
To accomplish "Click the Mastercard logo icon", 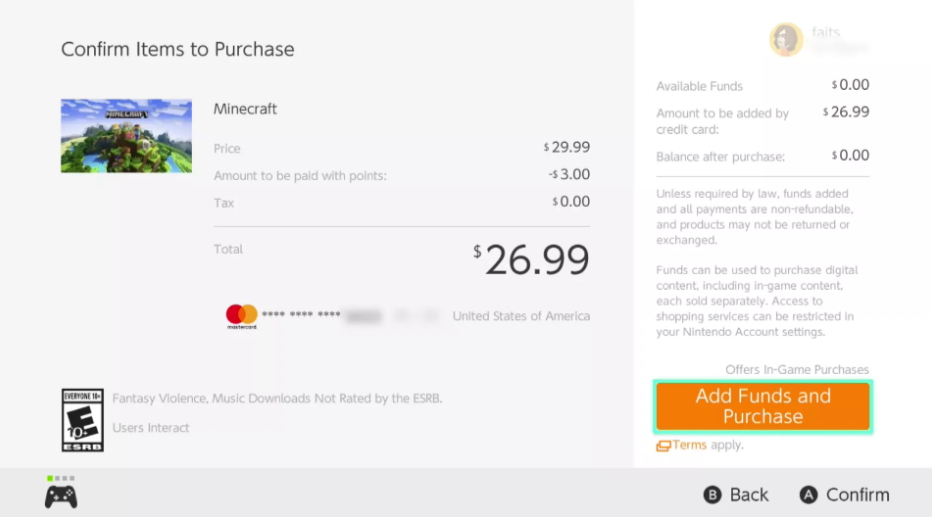I will tap(241, 316).
